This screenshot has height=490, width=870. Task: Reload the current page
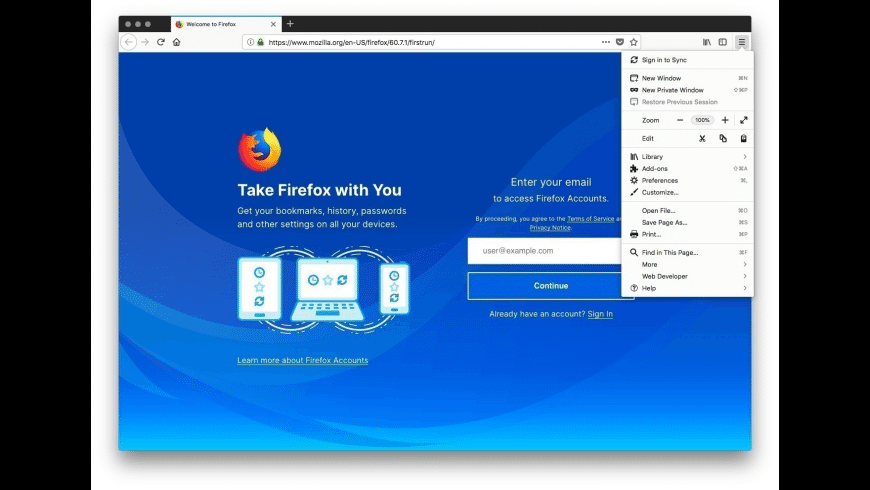click(x=160, y=42)
